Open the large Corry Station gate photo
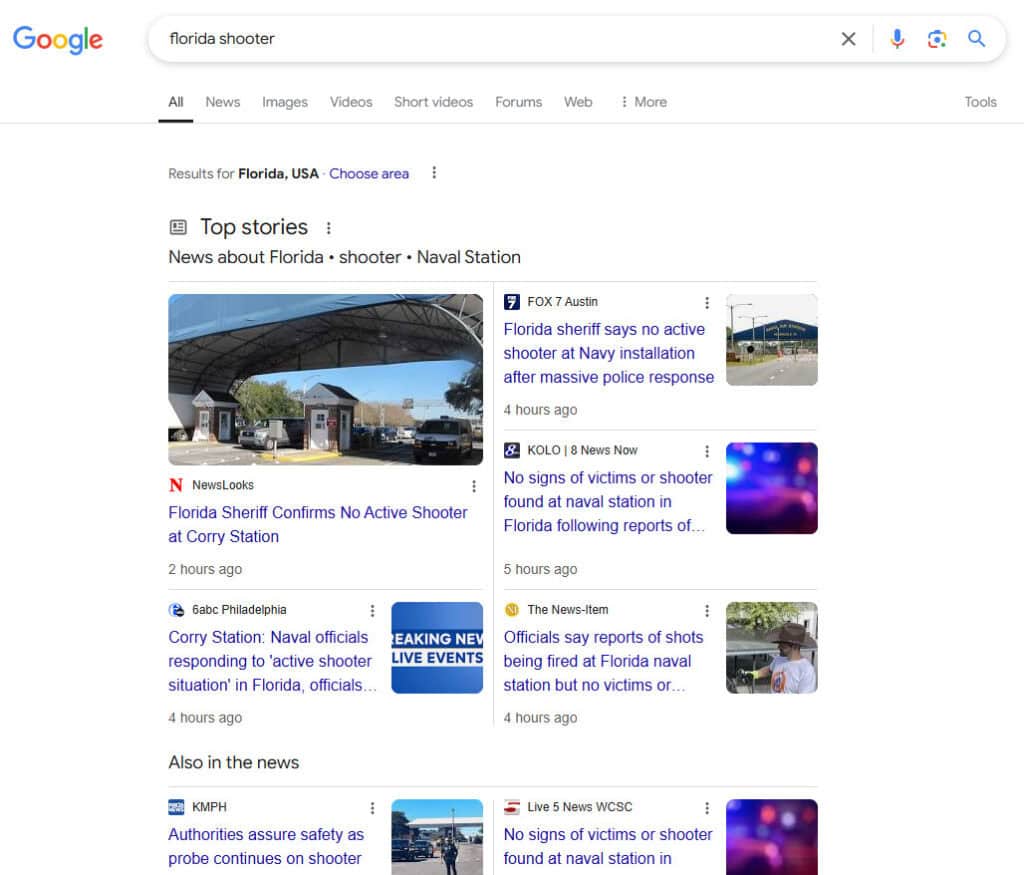 325,379
